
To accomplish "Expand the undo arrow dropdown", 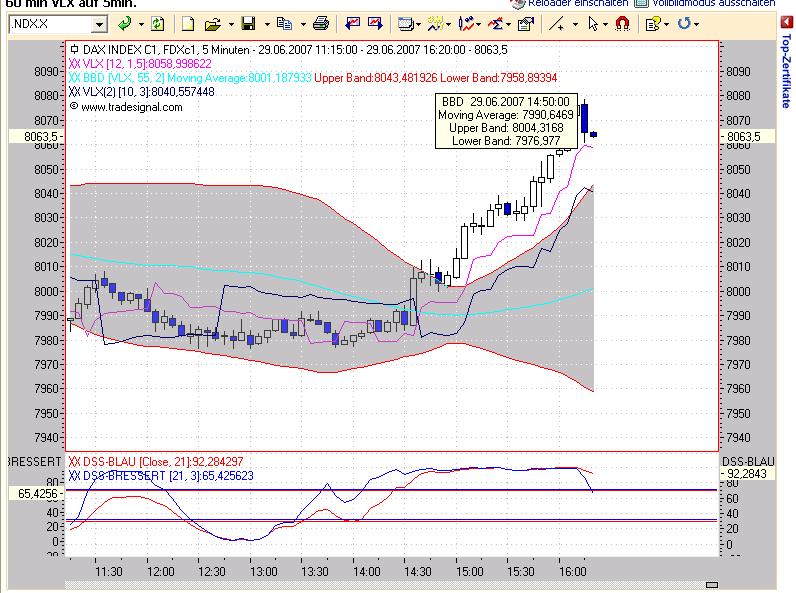I will (x=696, y=24).
